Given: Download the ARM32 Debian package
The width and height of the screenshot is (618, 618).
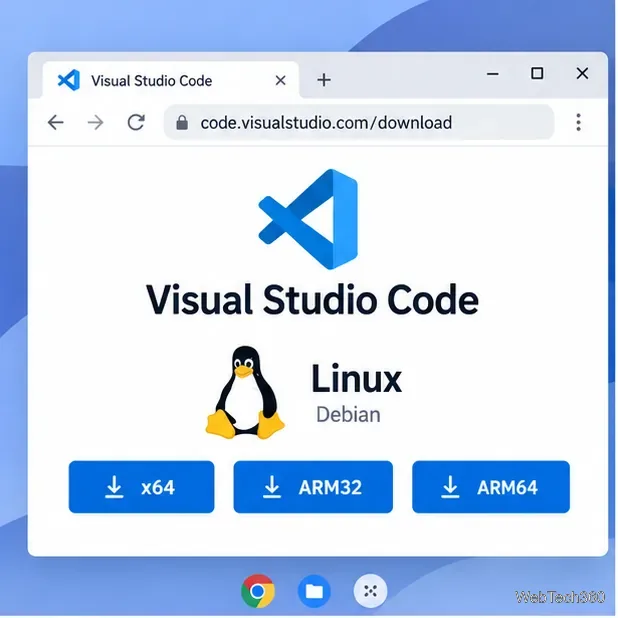Looking at the screenshot, I should [313, 487].
